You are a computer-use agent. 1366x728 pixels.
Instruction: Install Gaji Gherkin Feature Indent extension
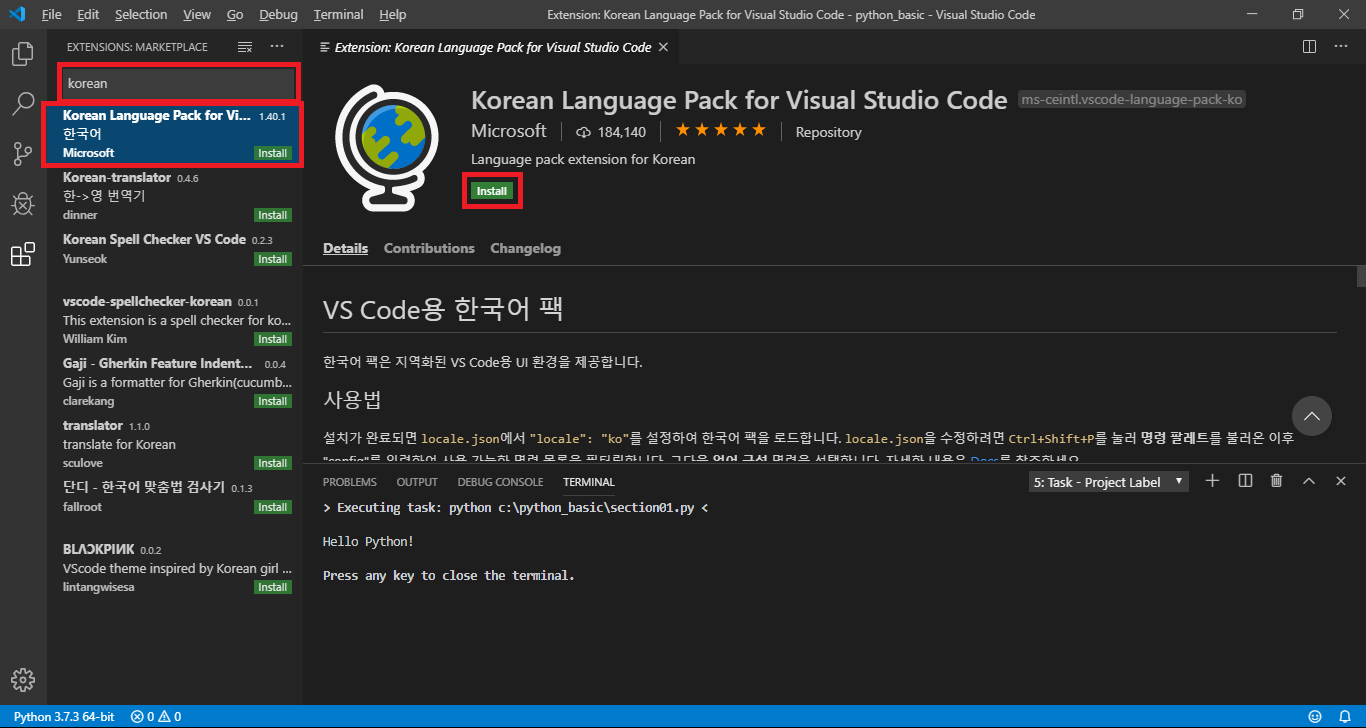[273, 401]
